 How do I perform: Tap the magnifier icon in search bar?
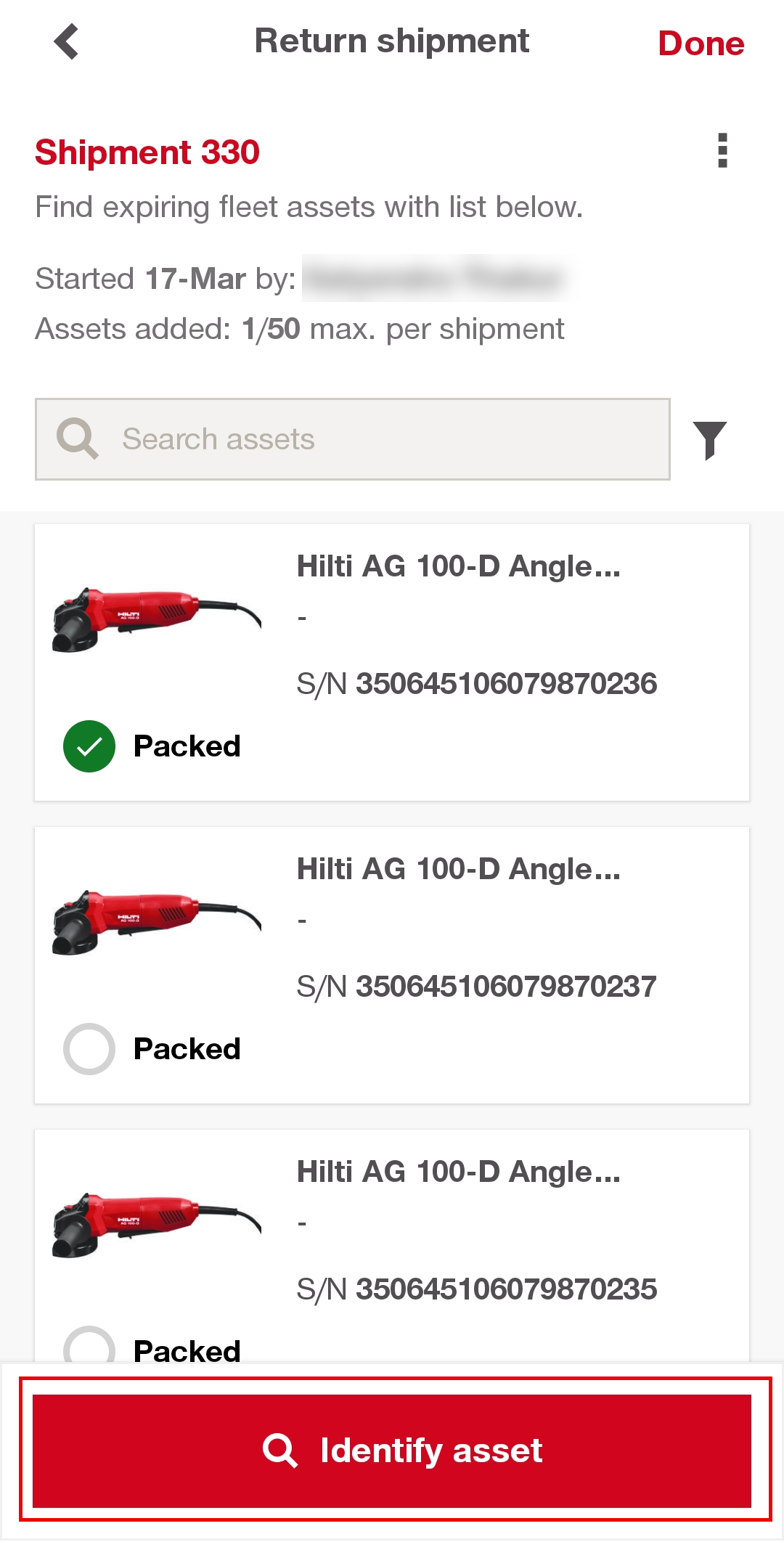pyautogui.click(x=77, y=438)
